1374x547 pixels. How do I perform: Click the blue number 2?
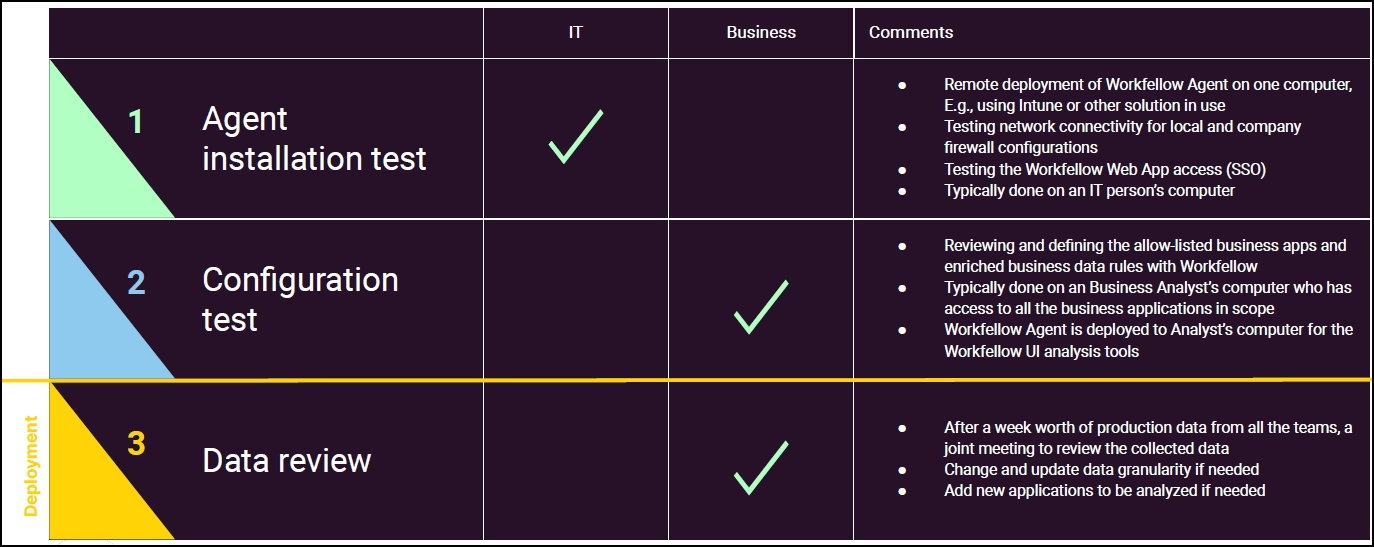(x=136, y=282)
